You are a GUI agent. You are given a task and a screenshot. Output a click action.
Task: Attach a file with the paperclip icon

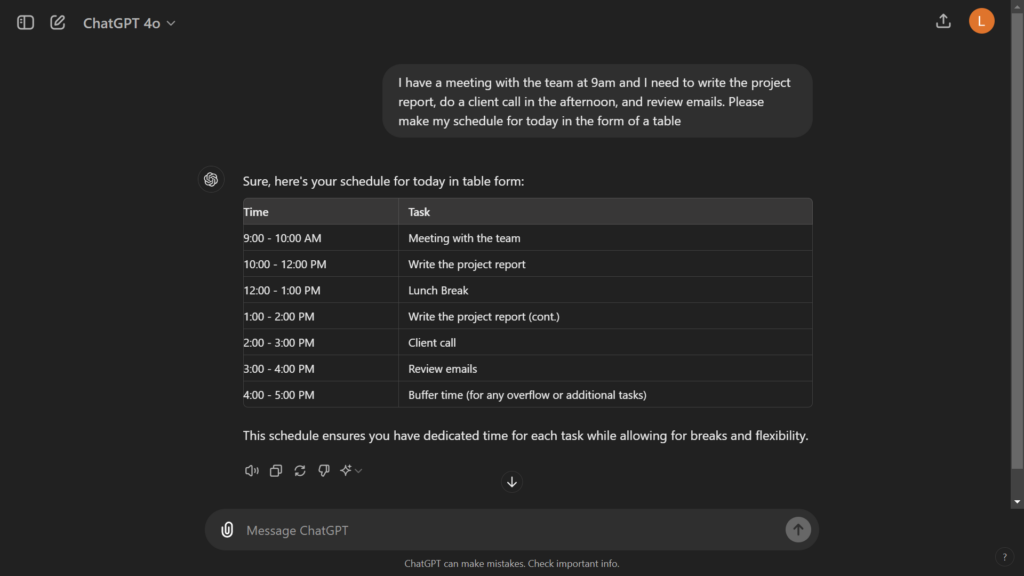tap(227, 529)
